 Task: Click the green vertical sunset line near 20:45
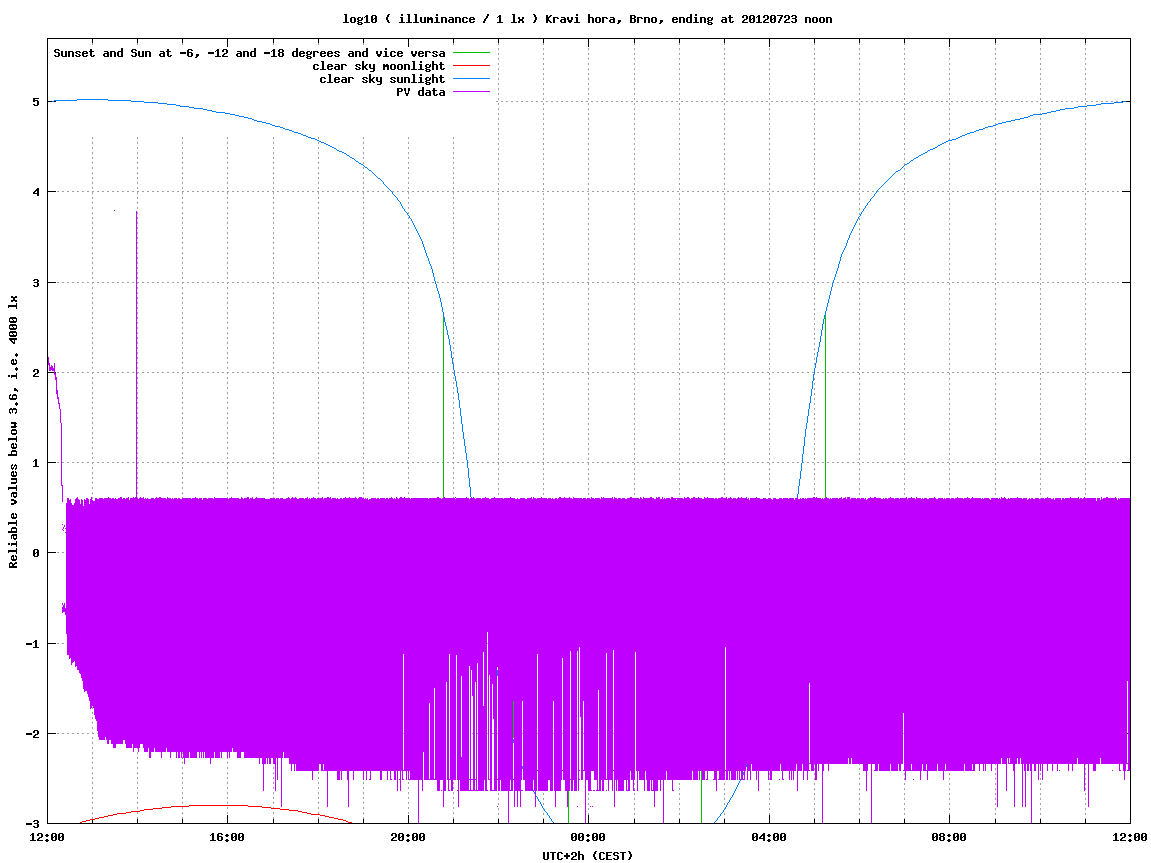443,407
